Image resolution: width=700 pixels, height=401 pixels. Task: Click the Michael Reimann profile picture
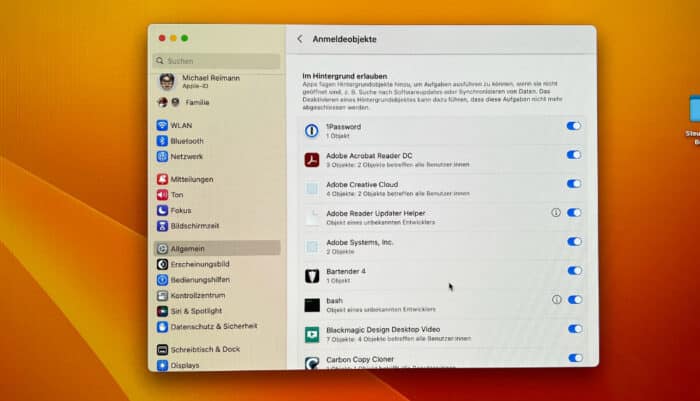click(167, 81)
